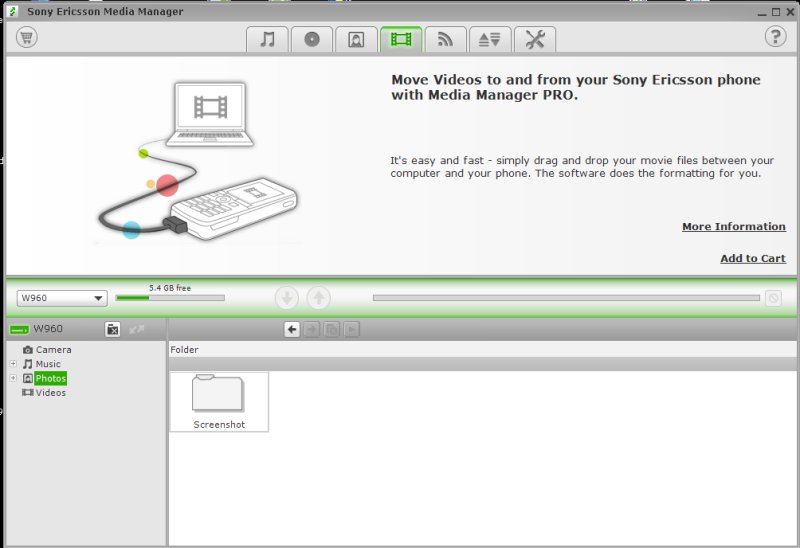Expand the Music tree node
Viewport: 800px width, 548px height.
coord(13,364)
